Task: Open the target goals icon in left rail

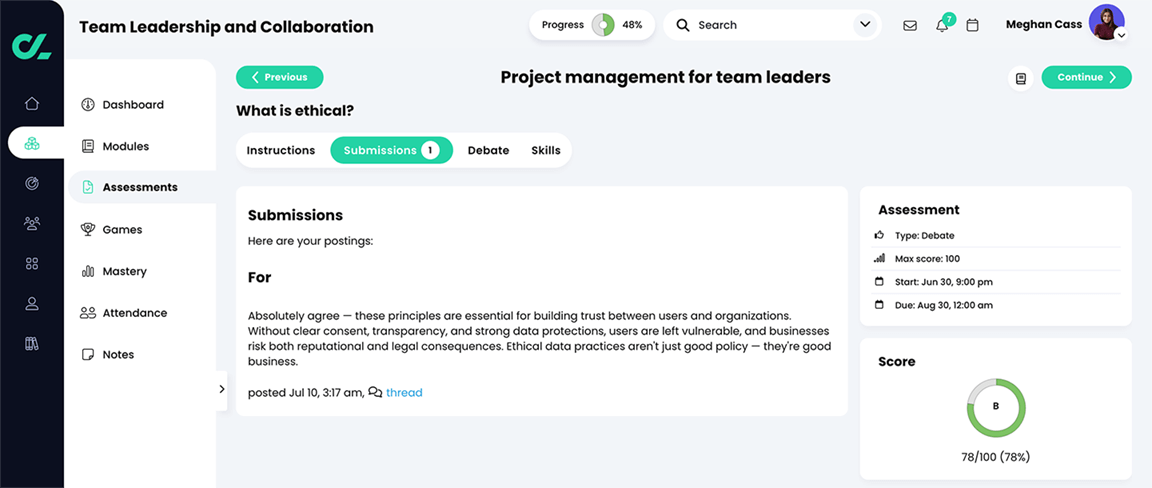Action: click(32, 183)
